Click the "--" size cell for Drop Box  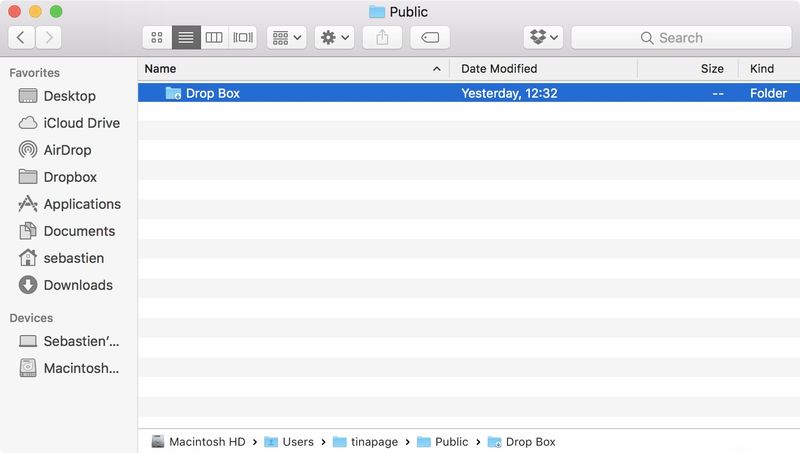click(718, 94)
